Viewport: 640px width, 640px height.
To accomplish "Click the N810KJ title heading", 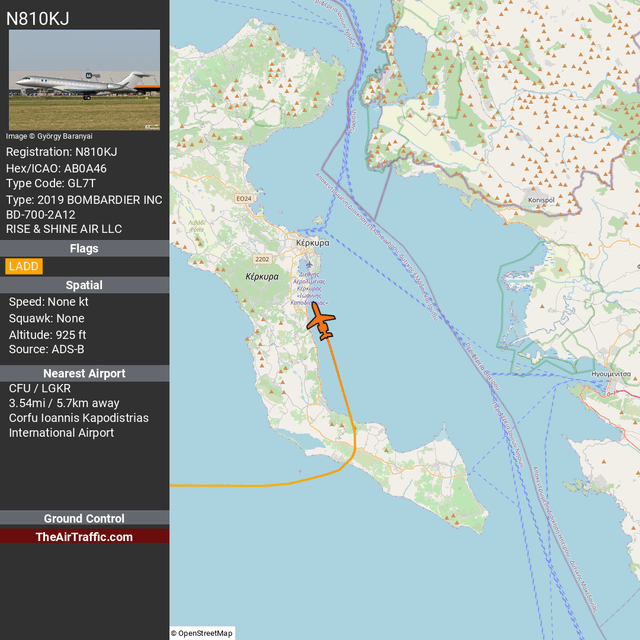I will (38, 18).
